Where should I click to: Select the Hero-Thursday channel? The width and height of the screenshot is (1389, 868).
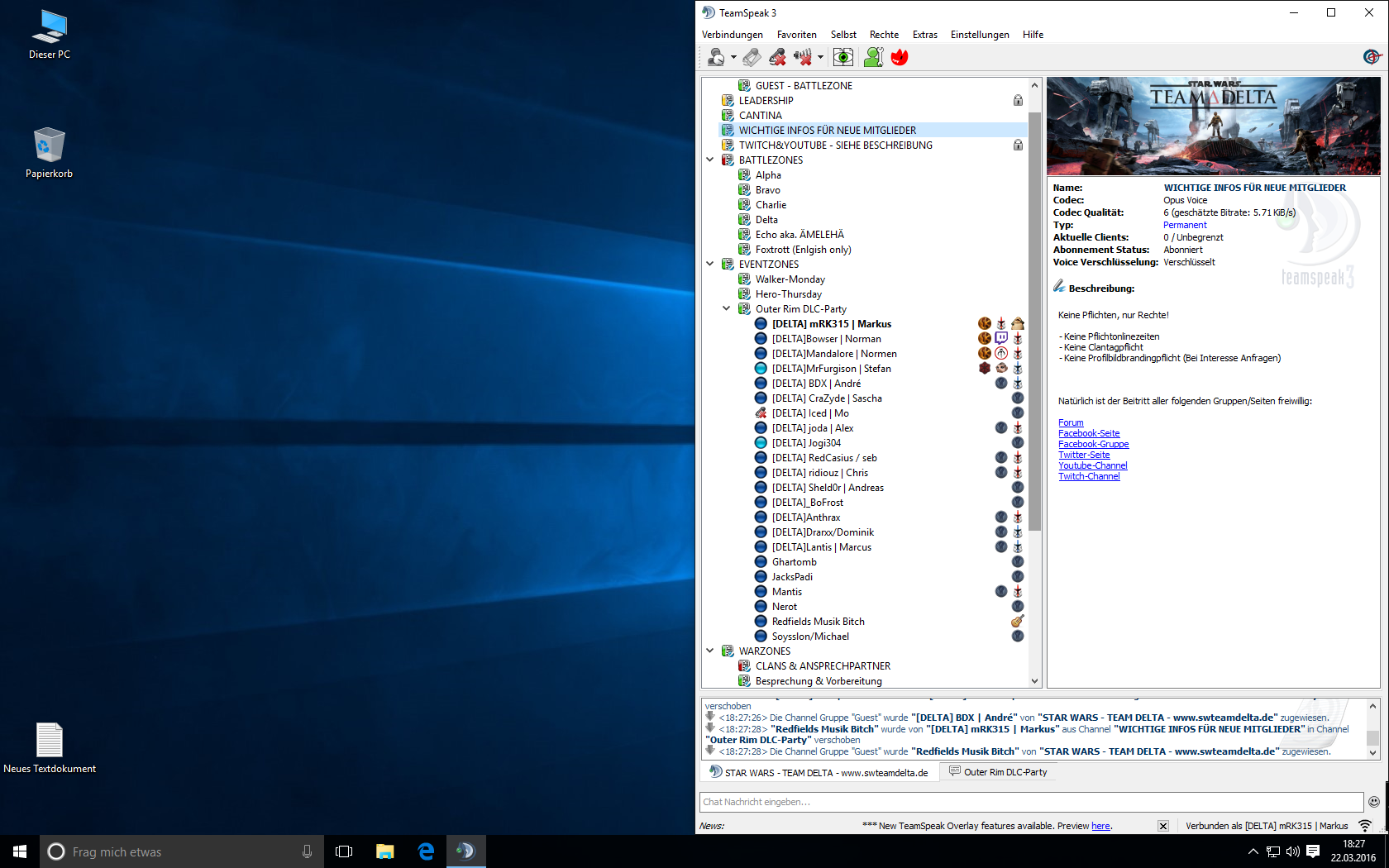788,294
